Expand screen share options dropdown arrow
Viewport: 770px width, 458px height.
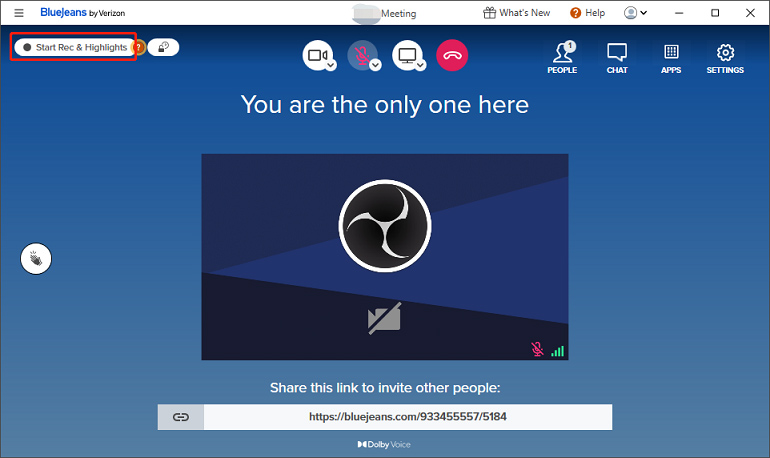pyautogui.click(x=420, y=65)
